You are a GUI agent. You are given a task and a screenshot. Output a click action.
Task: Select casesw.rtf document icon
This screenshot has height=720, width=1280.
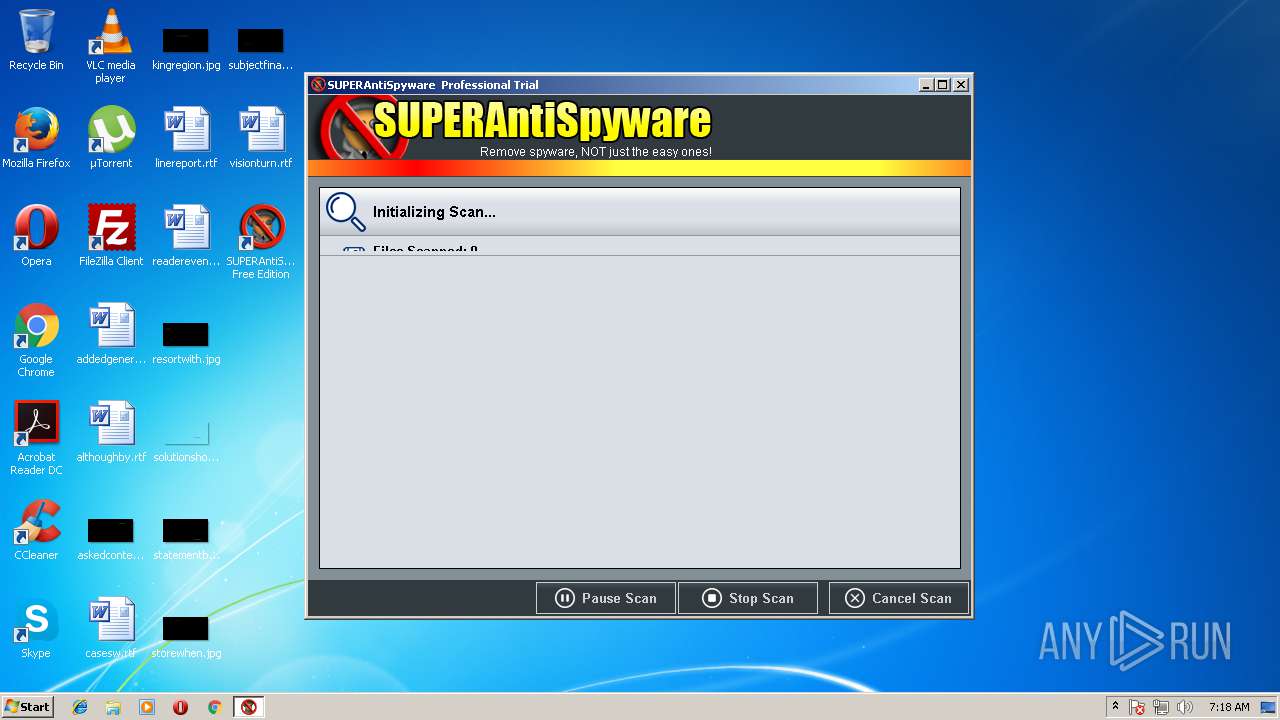(x=111, y=628)
